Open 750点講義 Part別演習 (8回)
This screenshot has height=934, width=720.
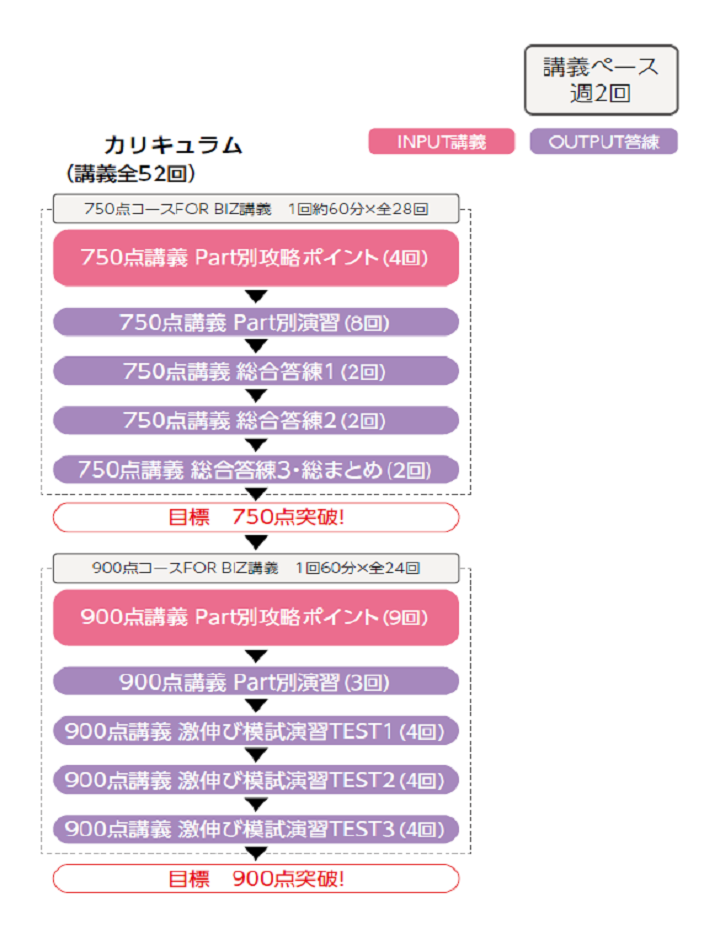(x=256, y=322)
